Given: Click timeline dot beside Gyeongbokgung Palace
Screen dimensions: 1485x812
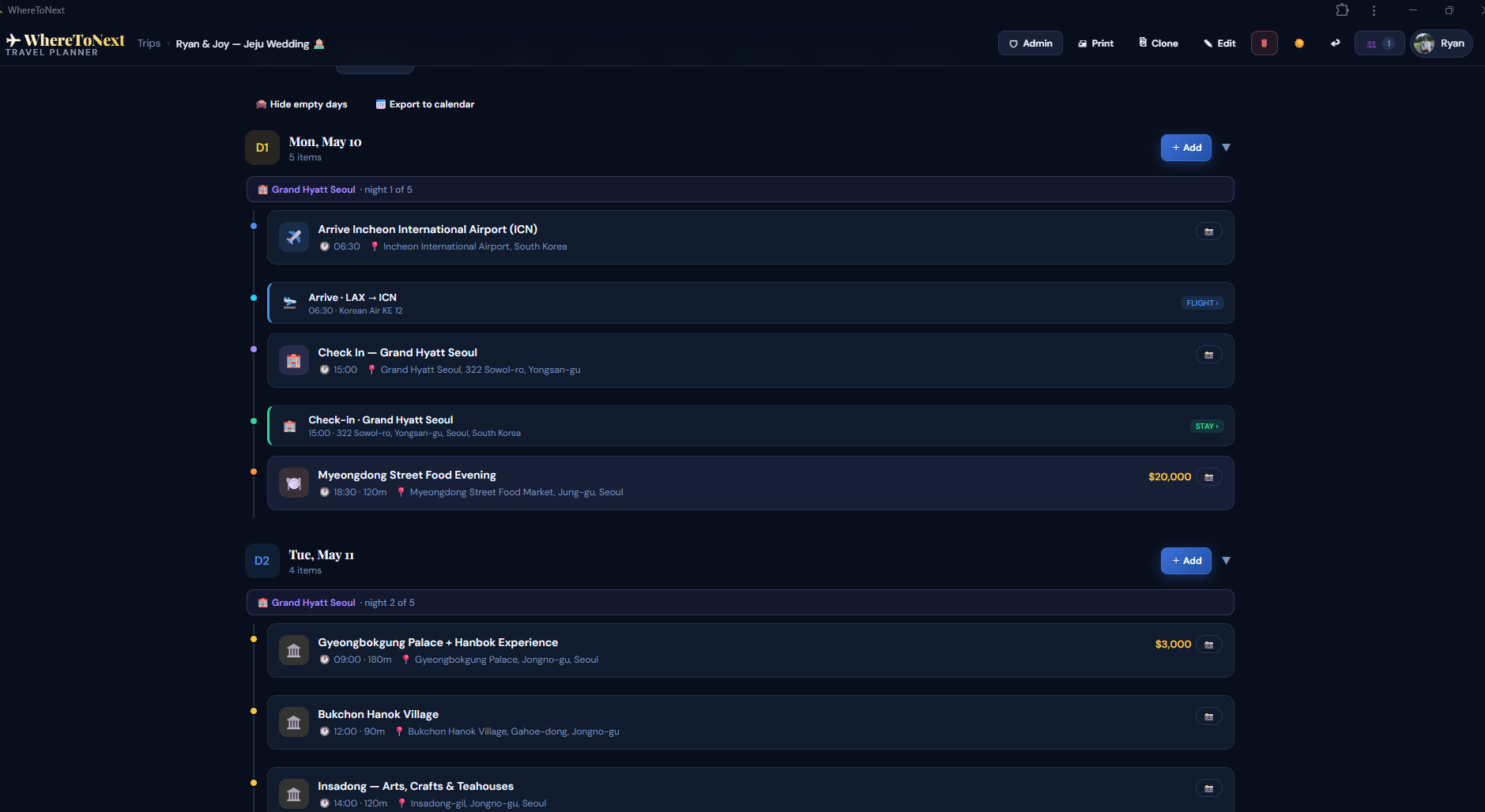Looking at the screenshot, I should pyautogui.click(x=254, y=639).
